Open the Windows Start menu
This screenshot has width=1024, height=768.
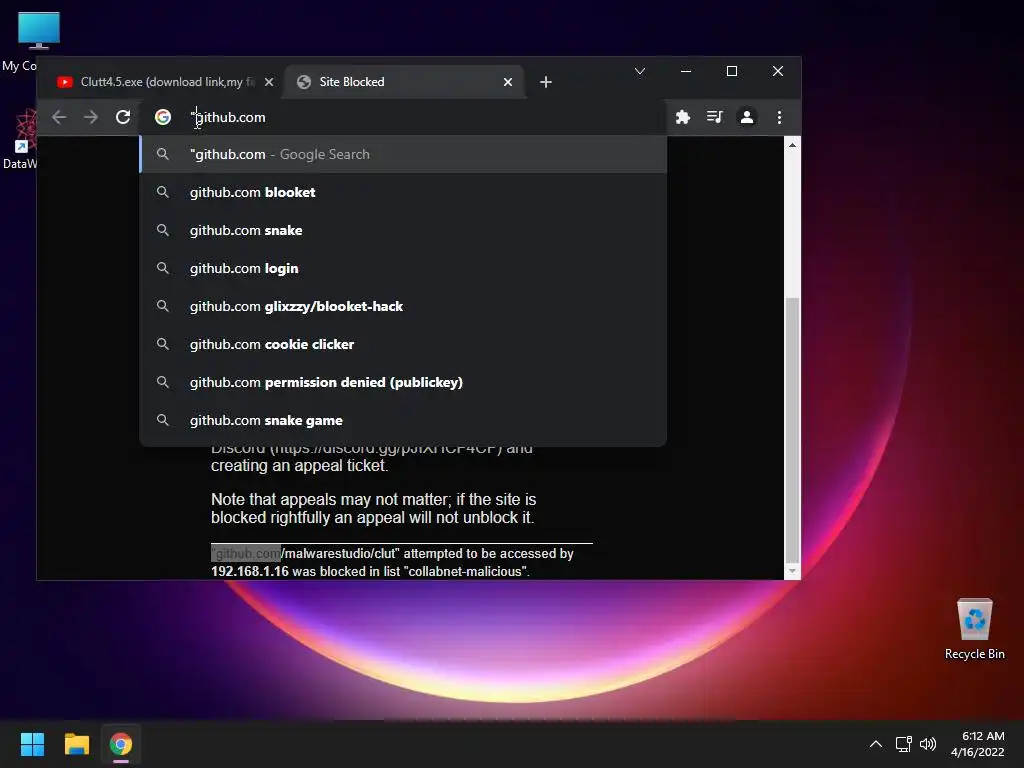tap(32, 744)
